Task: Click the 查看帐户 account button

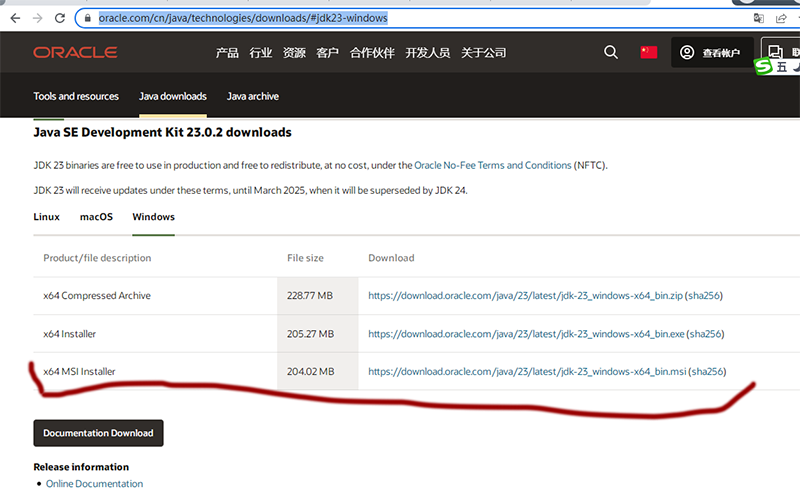Action: click(711, 53)
